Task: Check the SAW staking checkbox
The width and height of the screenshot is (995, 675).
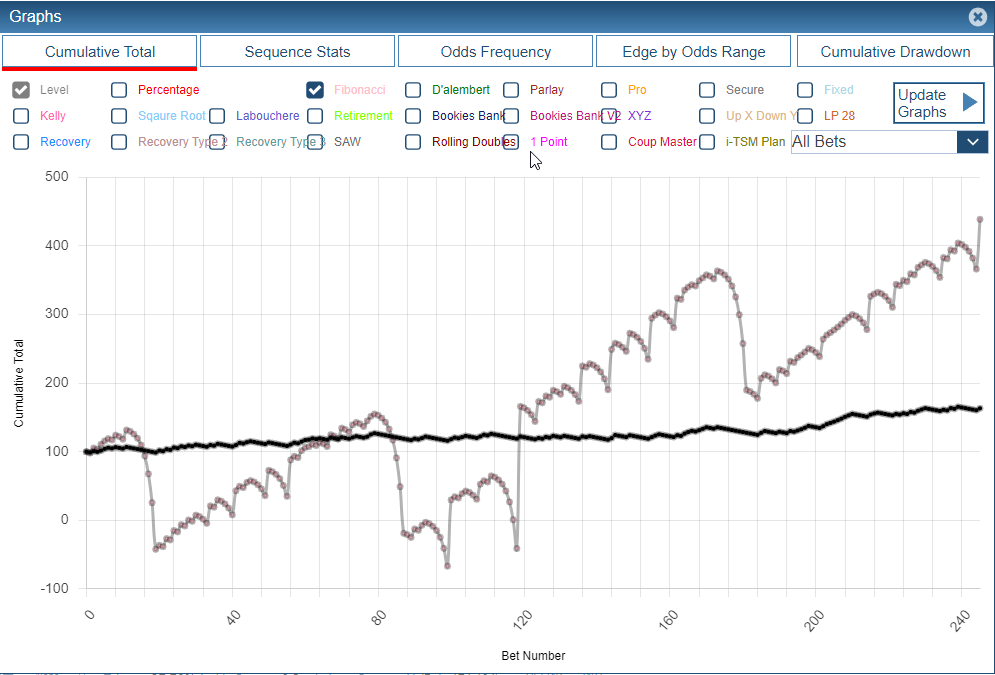Action: [x=315, y=141]
